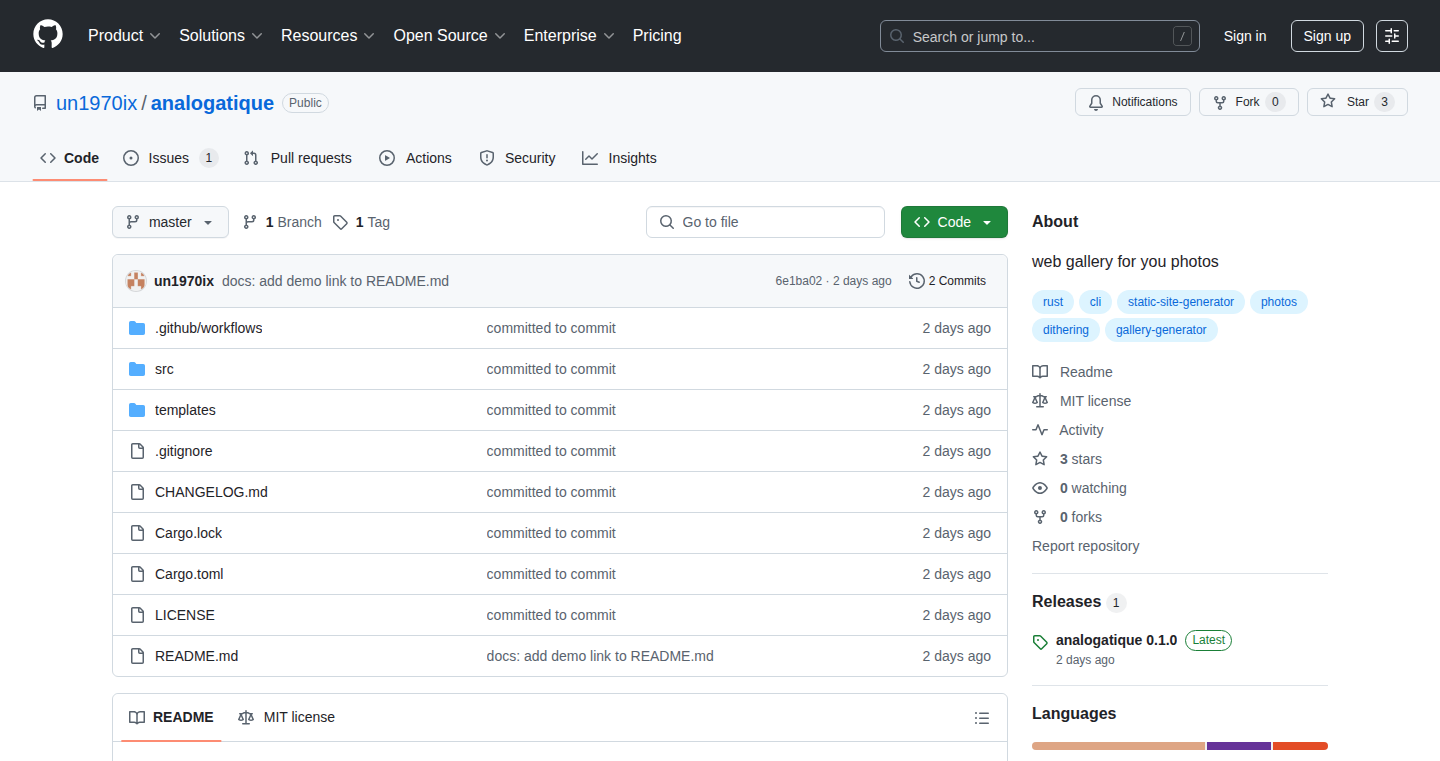Click the file icon next to Cargo.lock
1440x761 pixels.
[x=137, y=533]
